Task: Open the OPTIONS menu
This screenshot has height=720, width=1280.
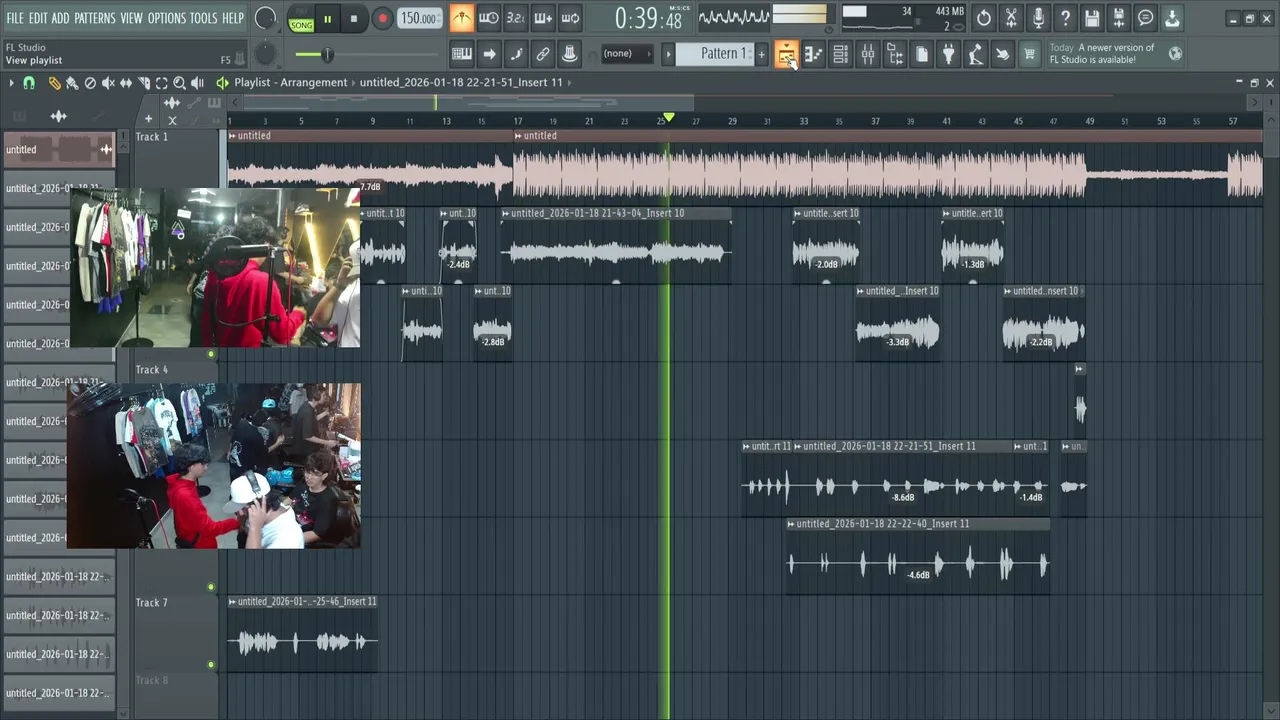Action: coord(167,18)
